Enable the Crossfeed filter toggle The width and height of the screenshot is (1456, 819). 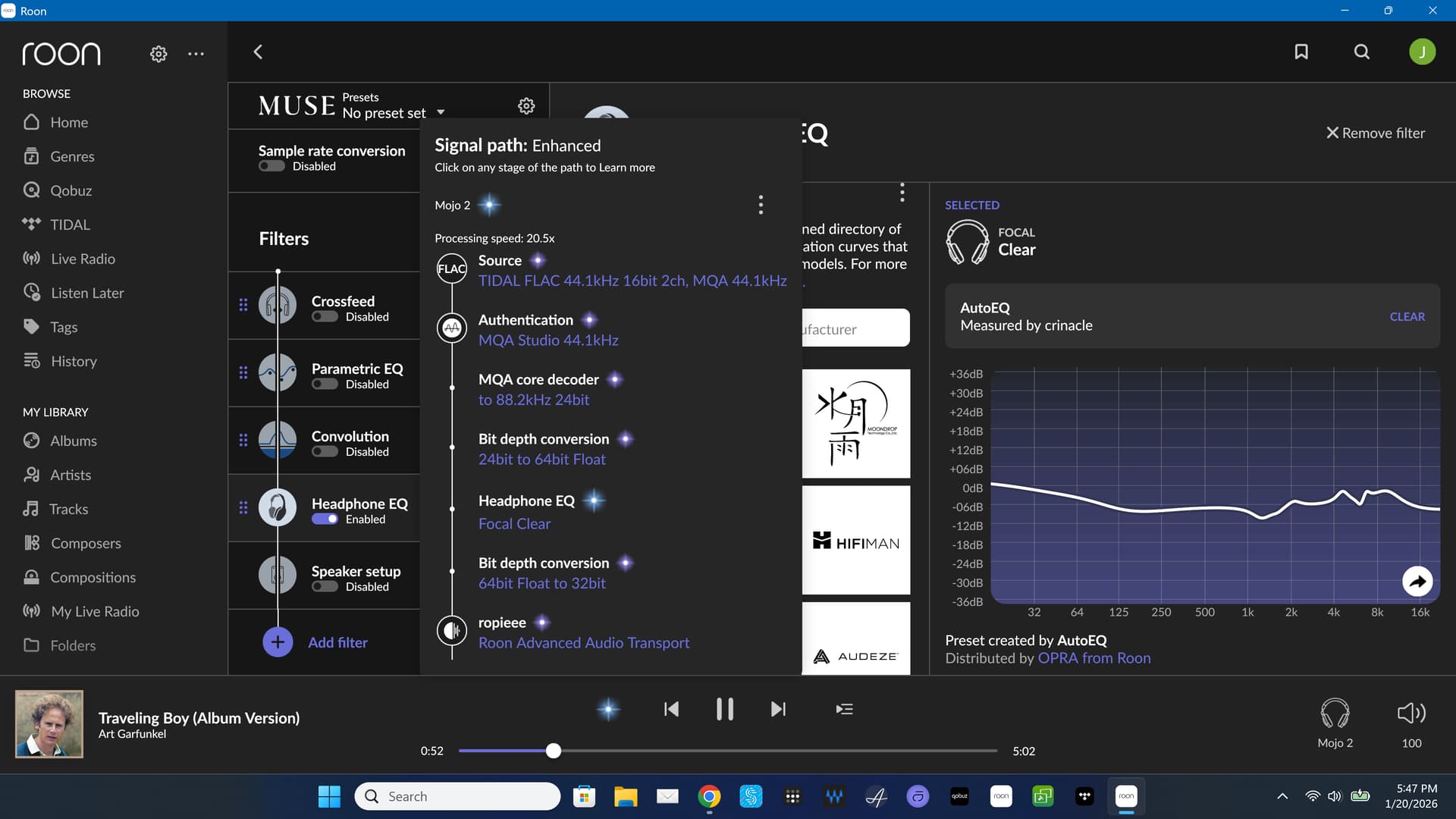(325, 317)
